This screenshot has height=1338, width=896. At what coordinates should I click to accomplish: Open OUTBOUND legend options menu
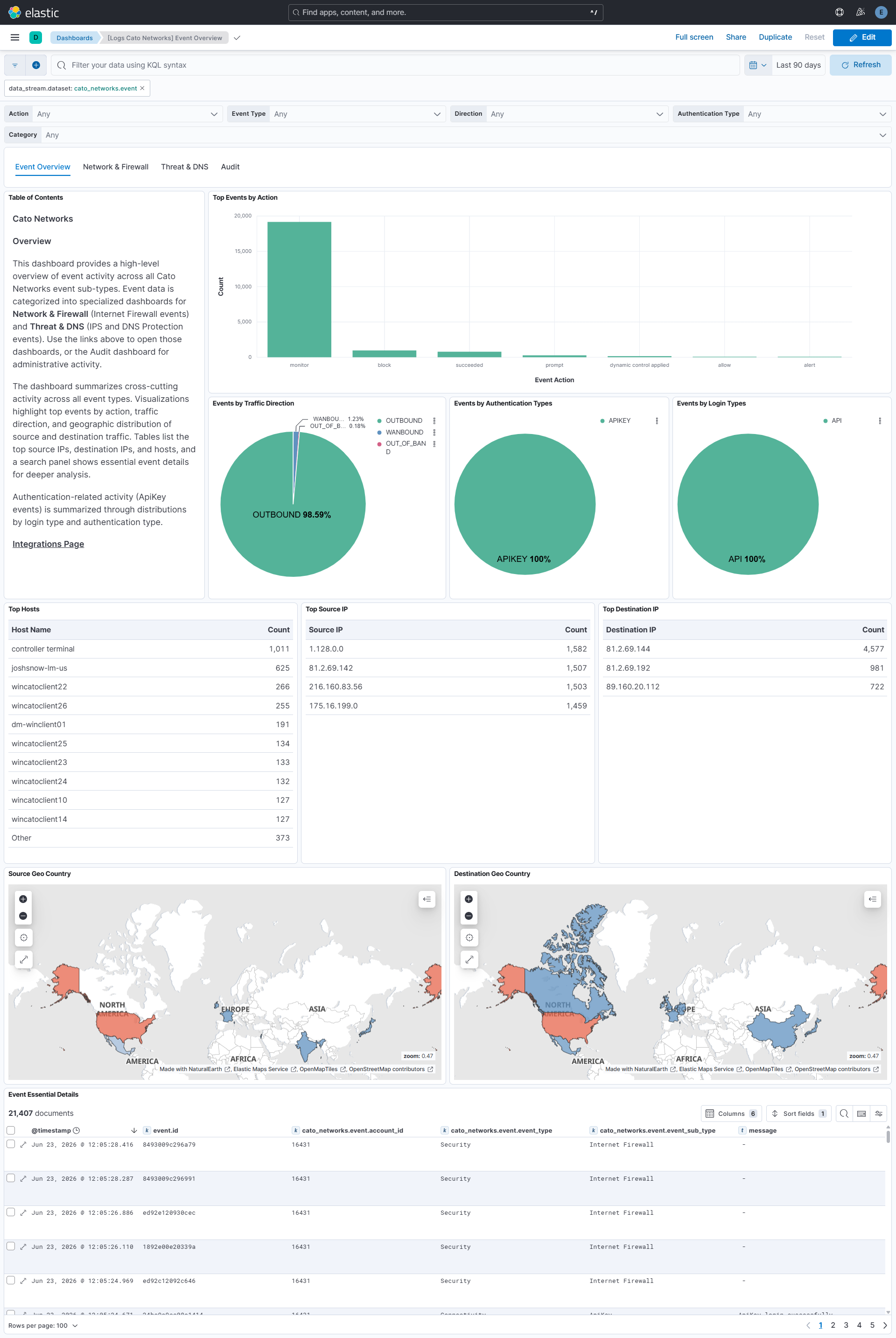[x=434, y=421]
